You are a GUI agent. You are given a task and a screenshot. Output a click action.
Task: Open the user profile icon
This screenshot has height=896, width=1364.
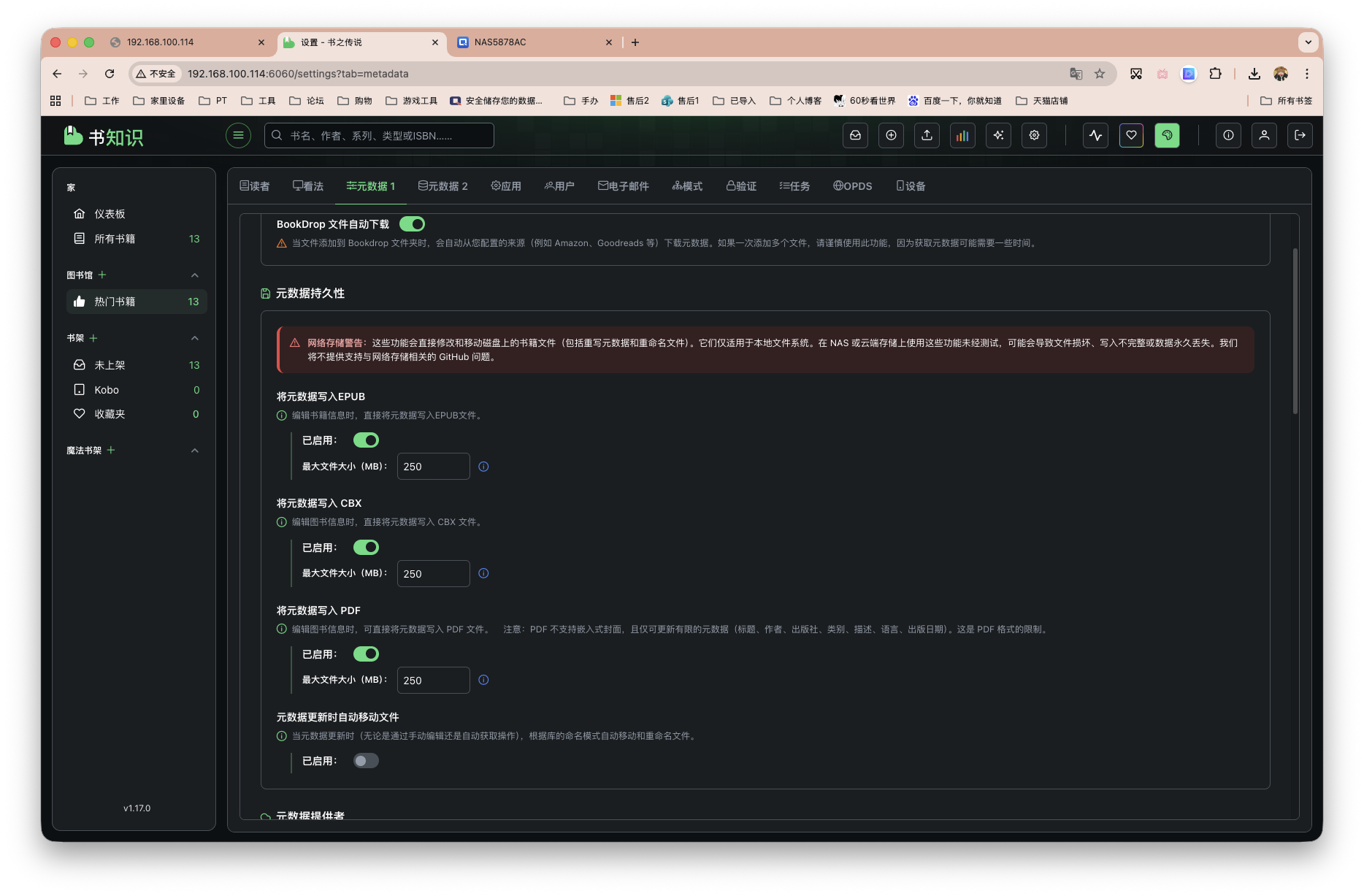coord(1264,135)
